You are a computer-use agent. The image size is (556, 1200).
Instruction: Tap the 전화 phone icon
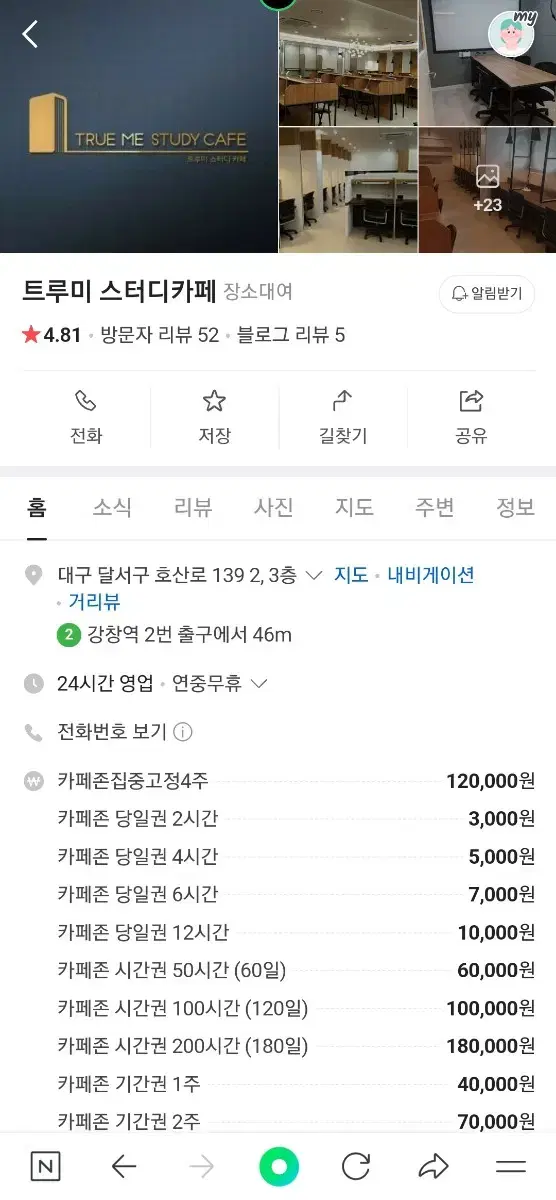pyautogui.click(x=86, y=401)
